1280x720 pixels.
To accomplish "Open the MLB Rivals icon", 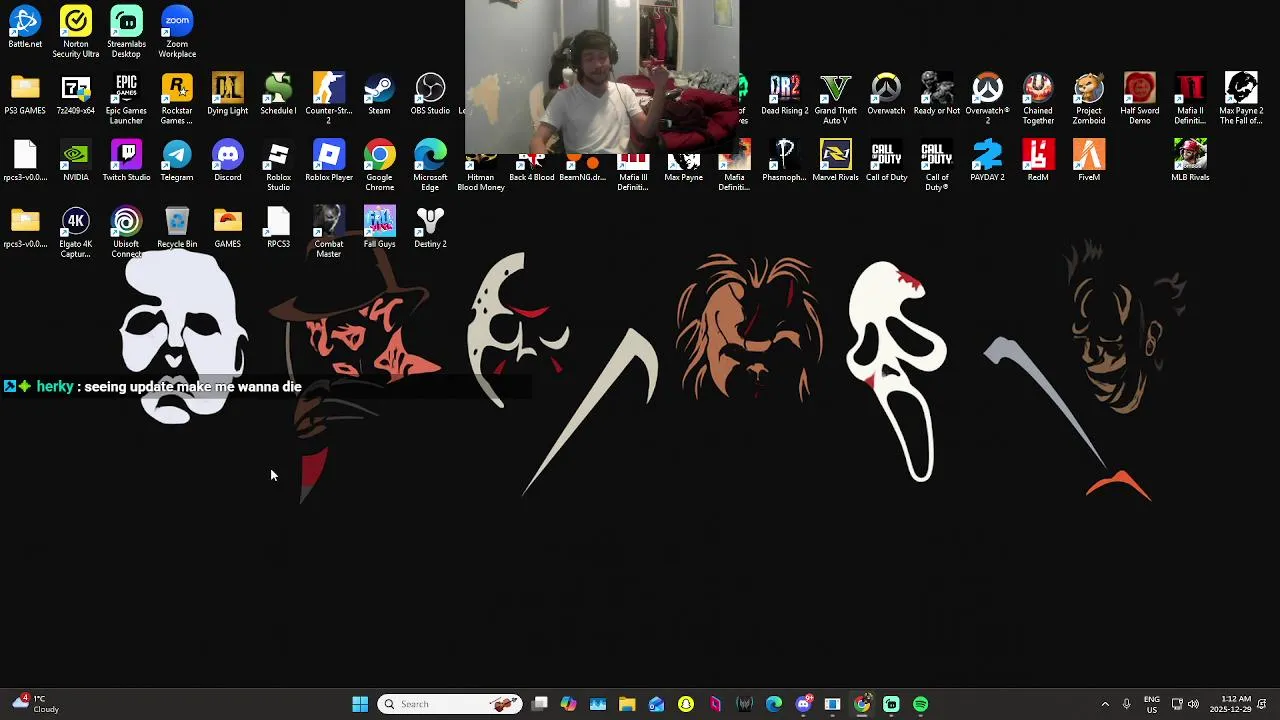I will click(1190, 161).
